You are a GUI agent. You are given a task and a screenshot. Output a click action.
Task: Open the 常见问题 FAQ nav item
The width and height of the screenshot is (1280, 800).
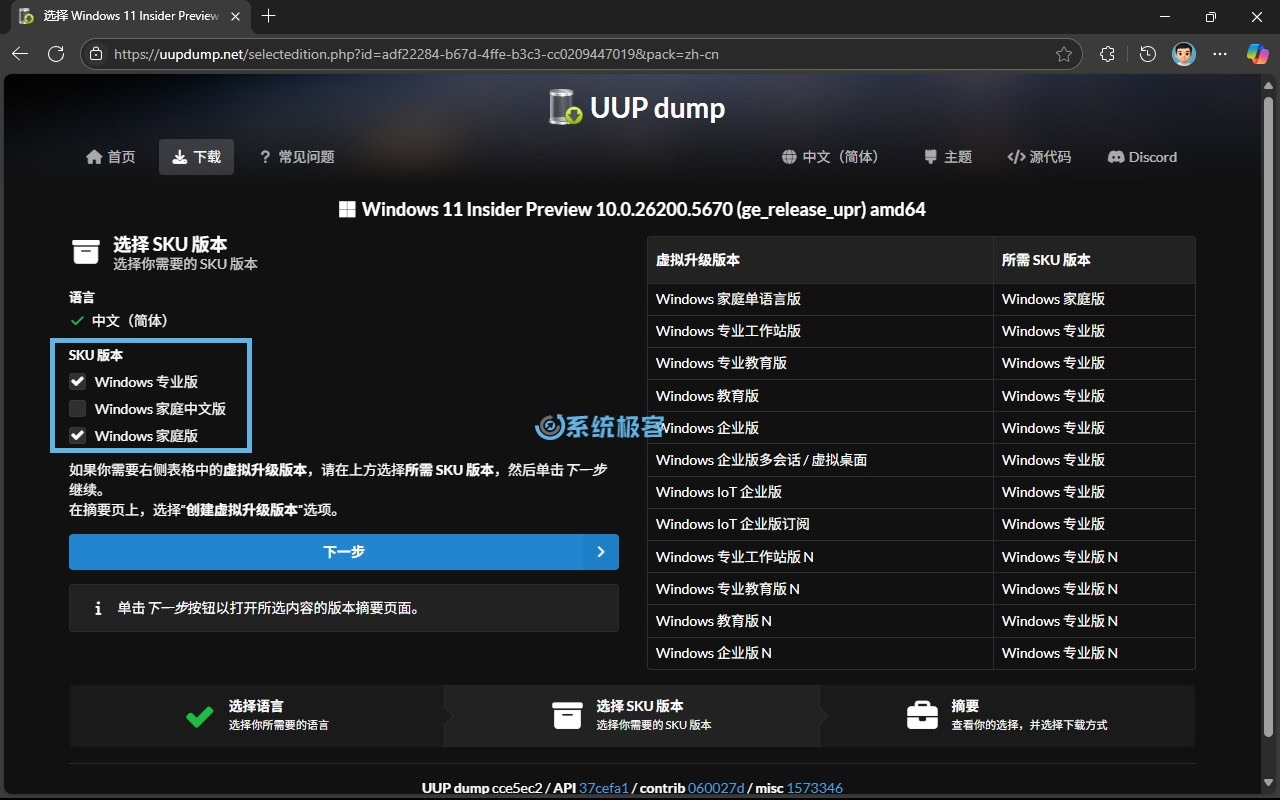(x=296, y=157)
